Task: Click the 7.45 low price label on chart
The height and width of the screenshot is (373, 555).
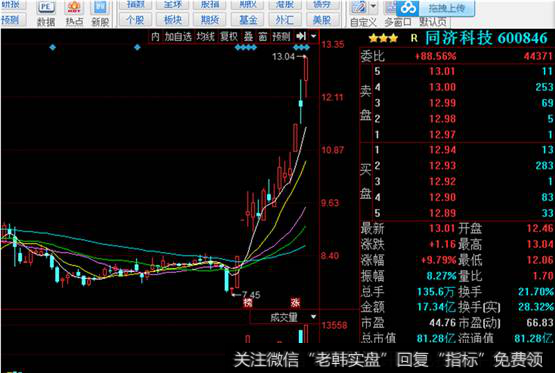Action: pos(251,294)
